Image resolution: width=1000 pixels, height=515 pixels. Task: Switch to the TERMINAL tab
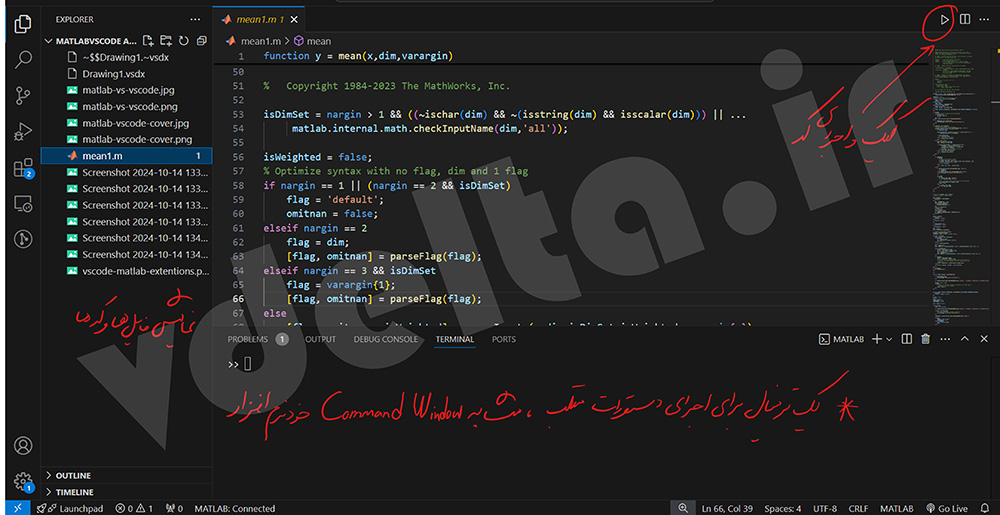(455, 339)
